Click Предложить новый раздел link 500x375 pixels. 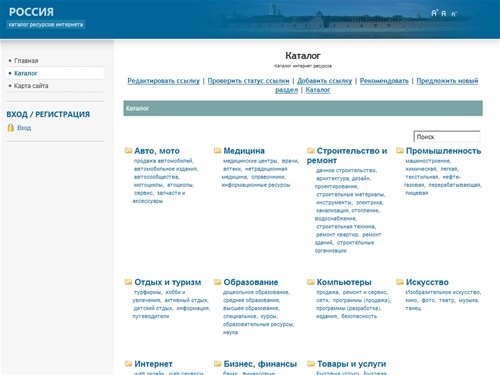point(447,81)
